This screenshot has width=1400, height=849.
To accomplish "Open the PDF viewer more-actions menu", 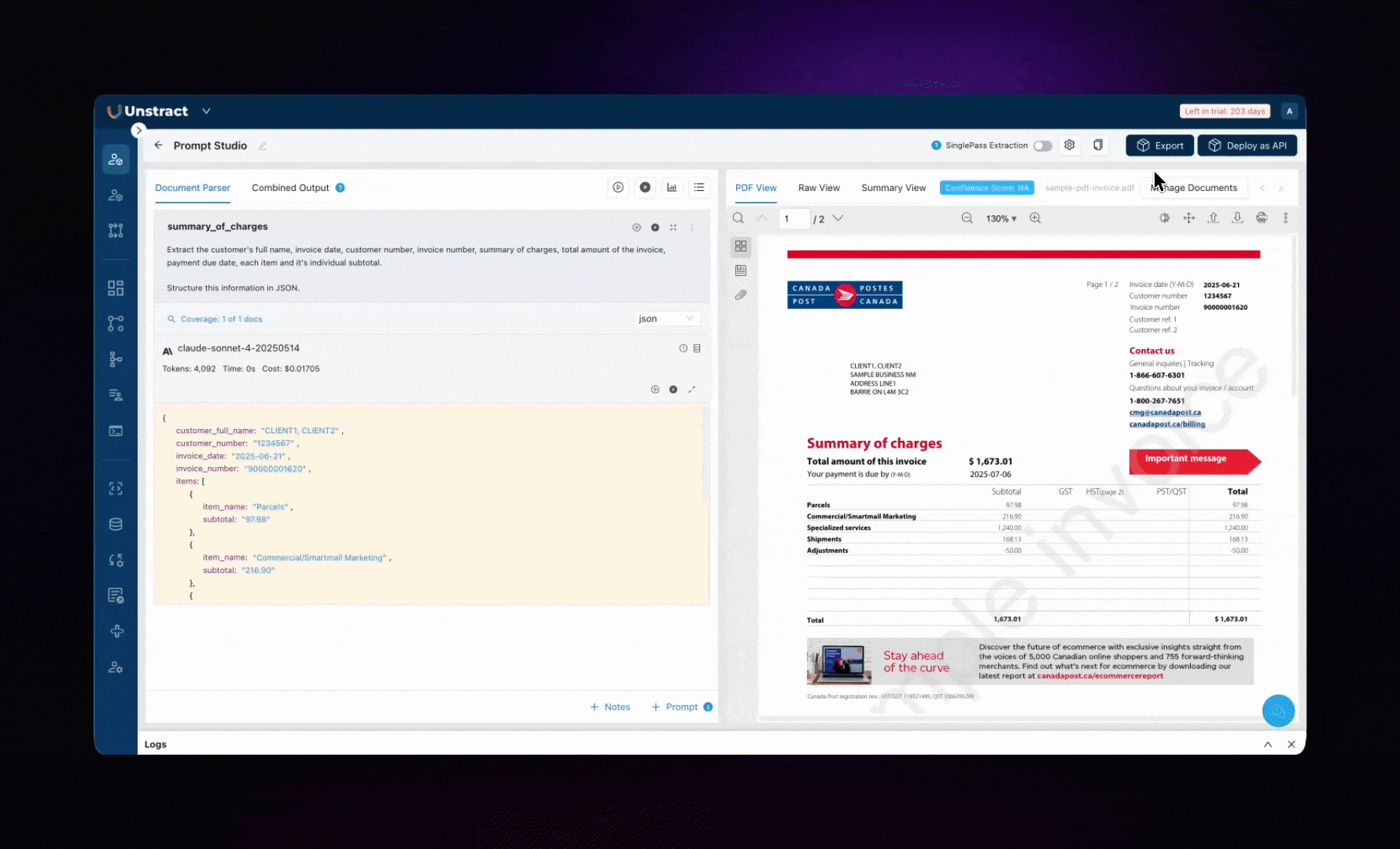I will (x=1286, y=218).
